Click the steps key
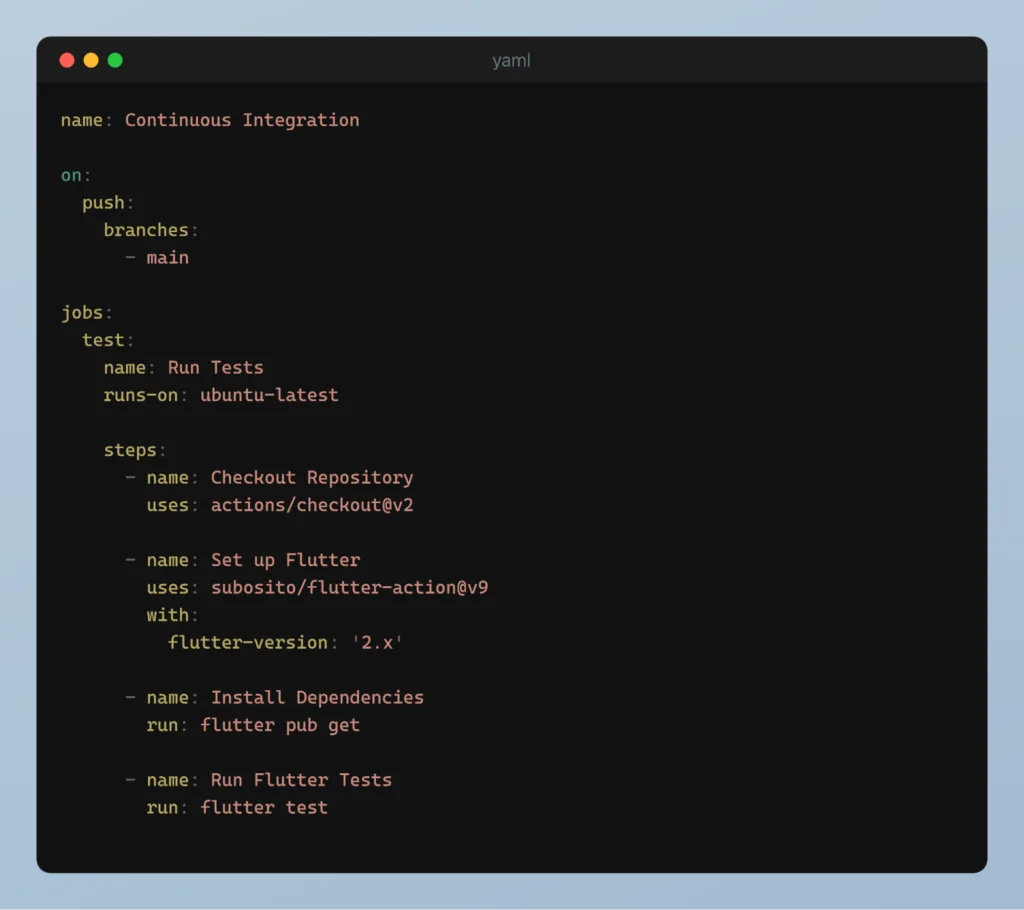Image resolution: width=1024 pixels, height=910 pixels. coord(130,450)
